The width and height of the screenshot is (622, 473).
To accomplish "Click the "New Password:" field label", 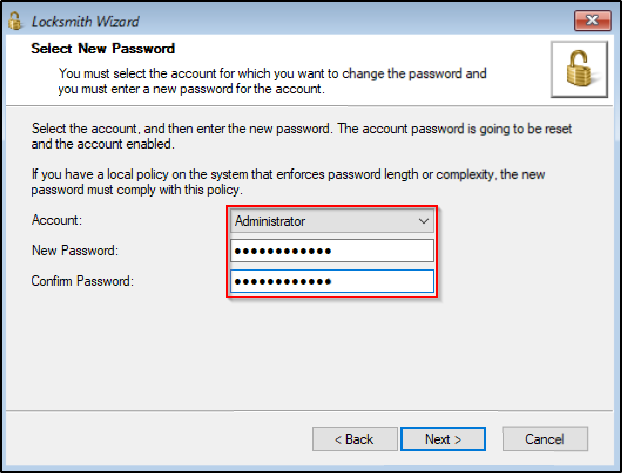I will (x=75, y=251).
